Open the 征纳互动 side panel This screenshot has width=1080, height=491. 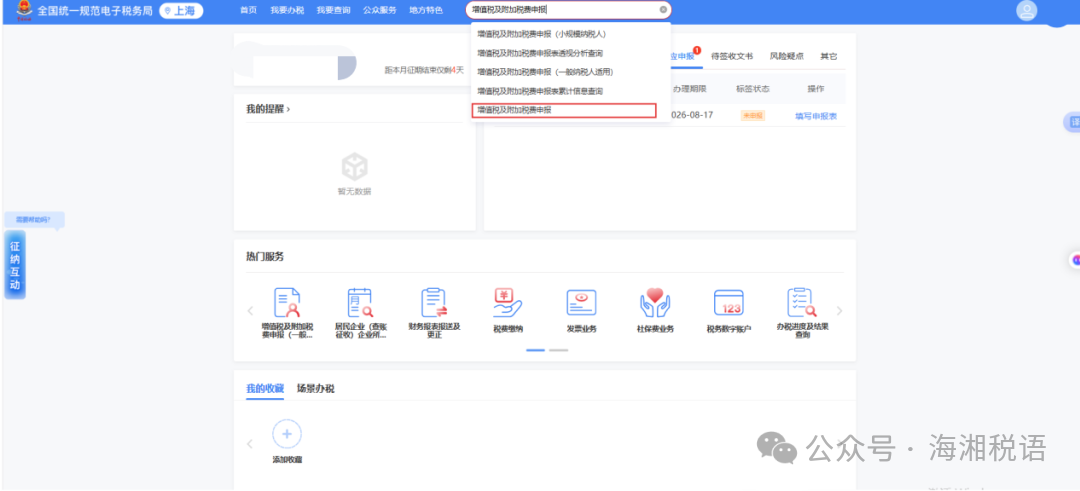coord(14,265)
